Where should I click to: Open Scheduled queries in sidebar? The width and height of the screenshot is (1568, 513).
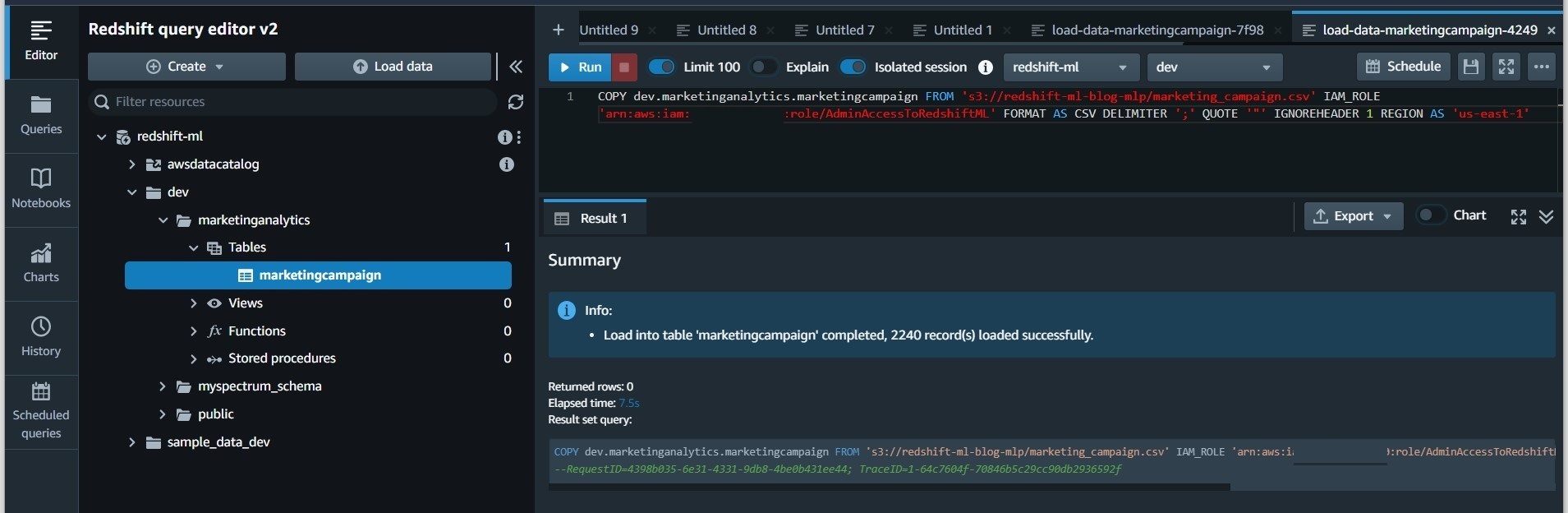41,412
